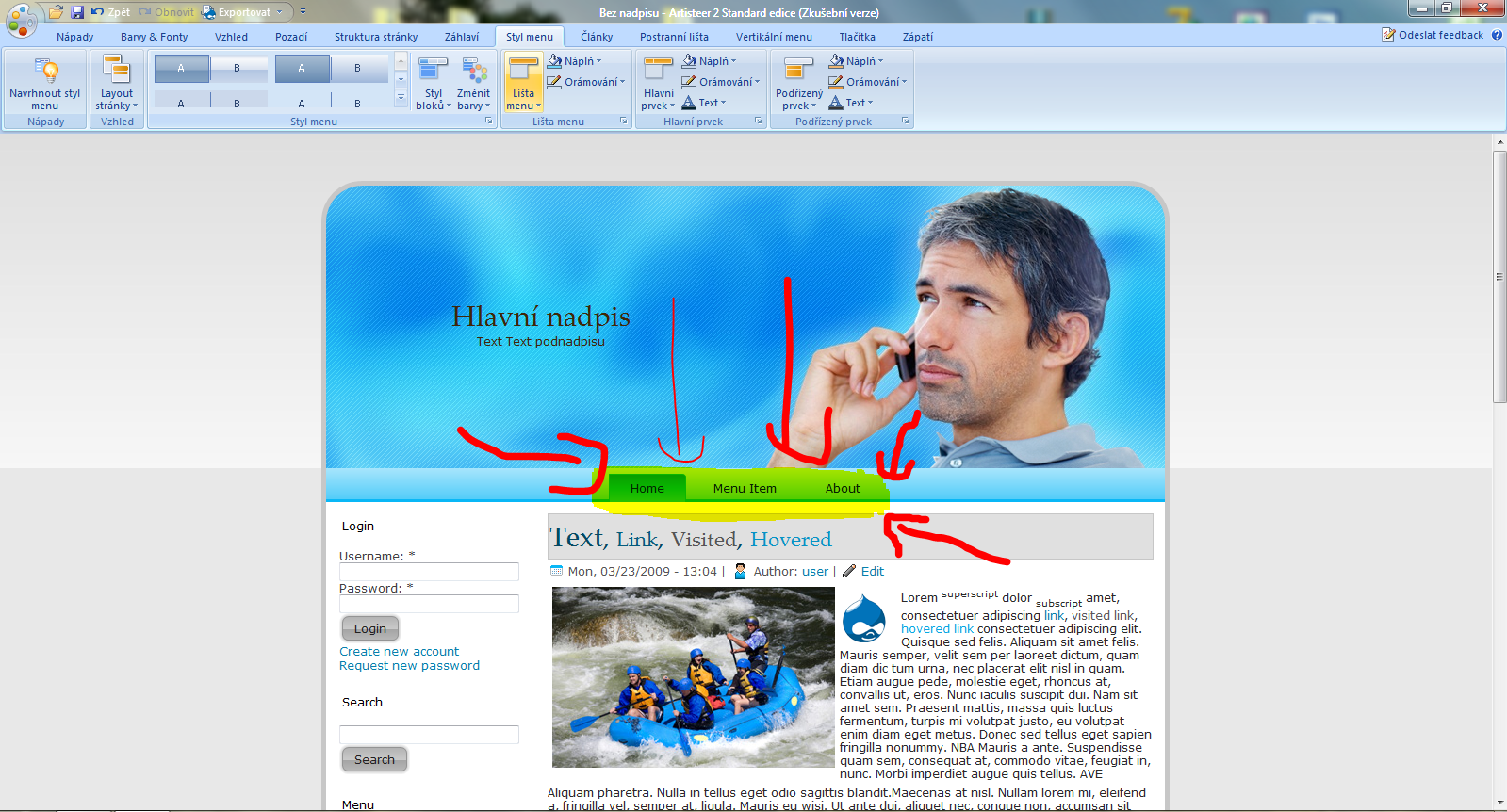1507x812 pixels.
Task: Open the help question mark icon
Action: 1497,35
